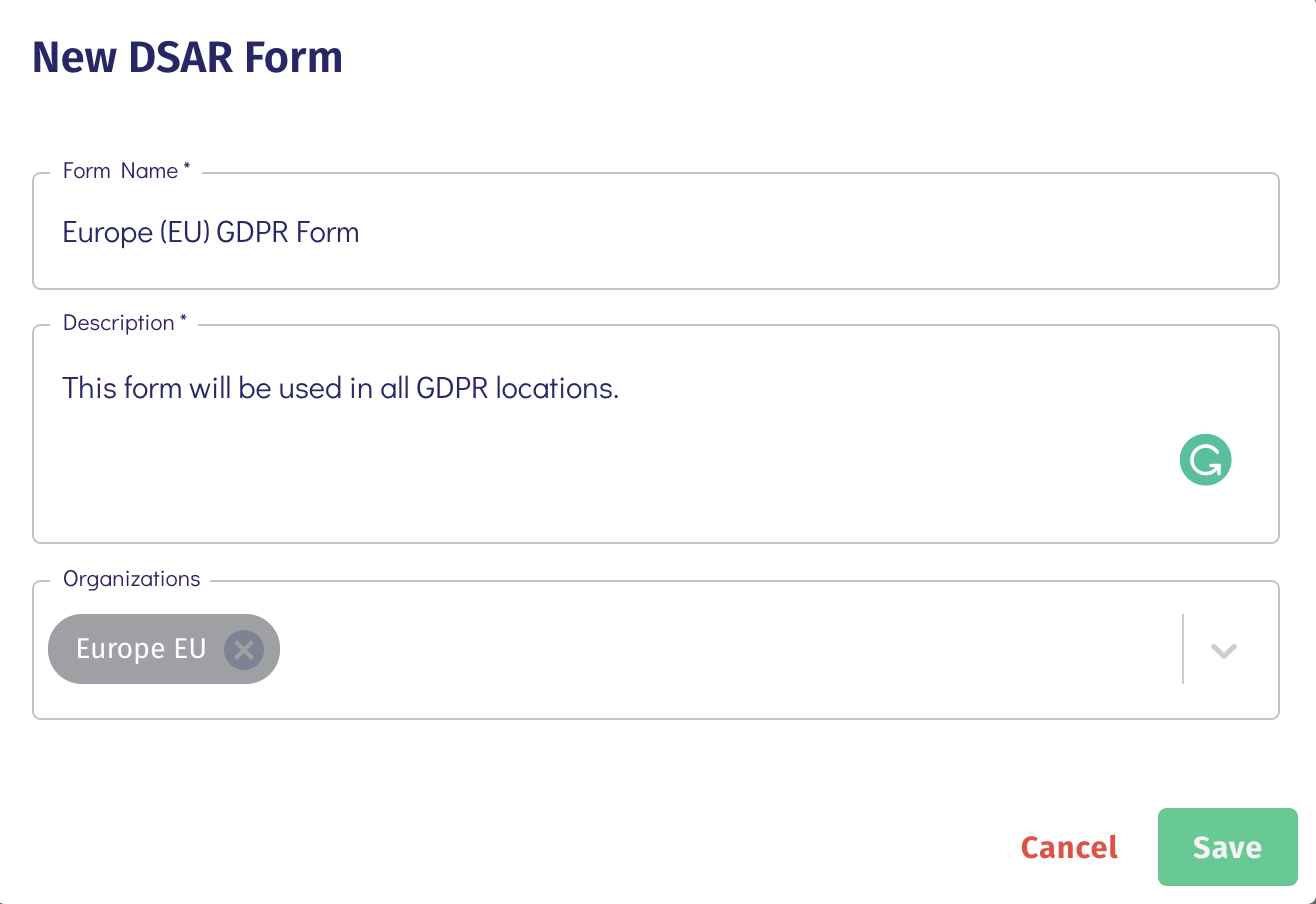Click the word 'GDPR' in the description text
Image resolution: width=1316 pixels, height=904 pixels.
452,388
